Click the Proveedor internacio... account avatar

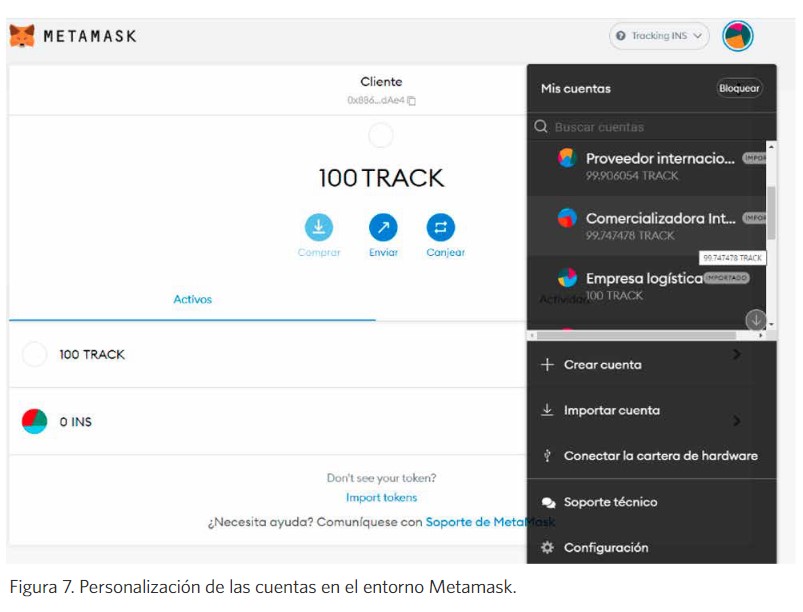coord(567,158)
